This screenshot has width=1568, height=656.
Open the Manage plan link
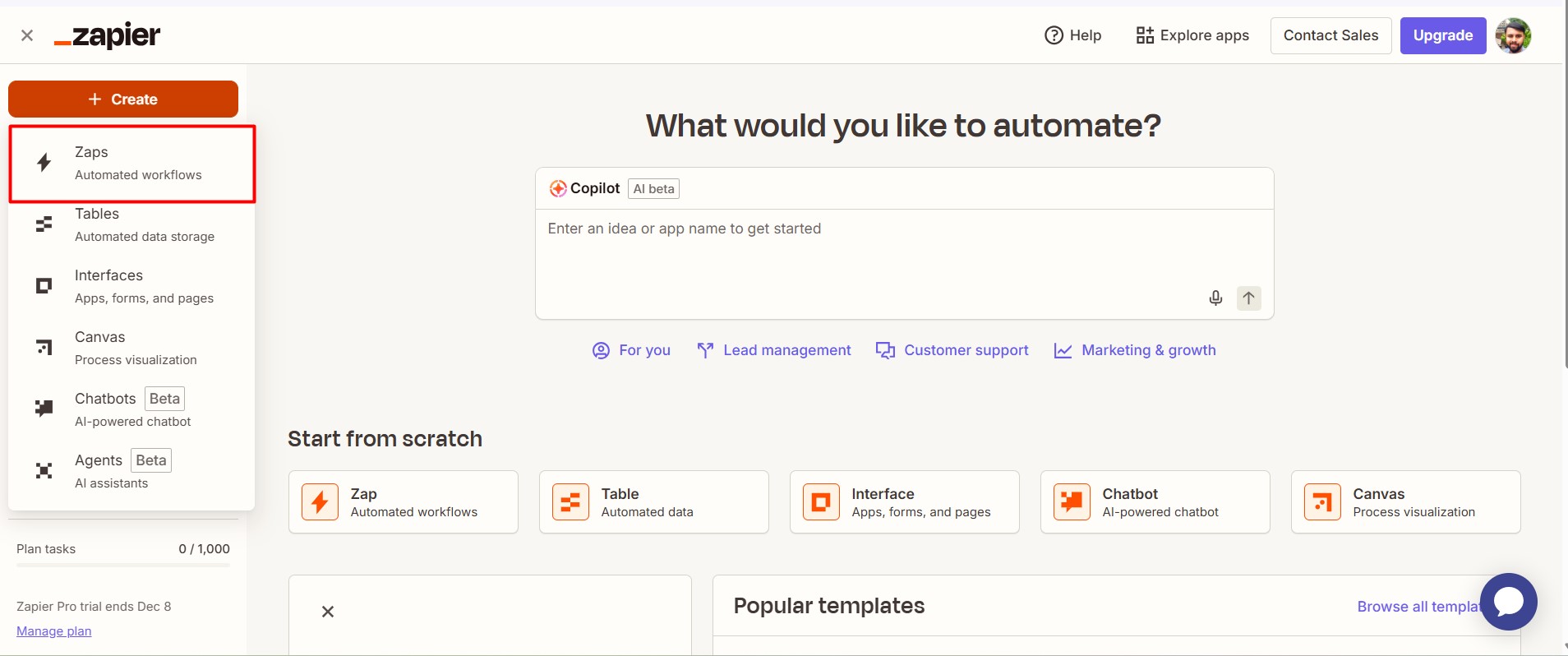click(x=54, y=631)
